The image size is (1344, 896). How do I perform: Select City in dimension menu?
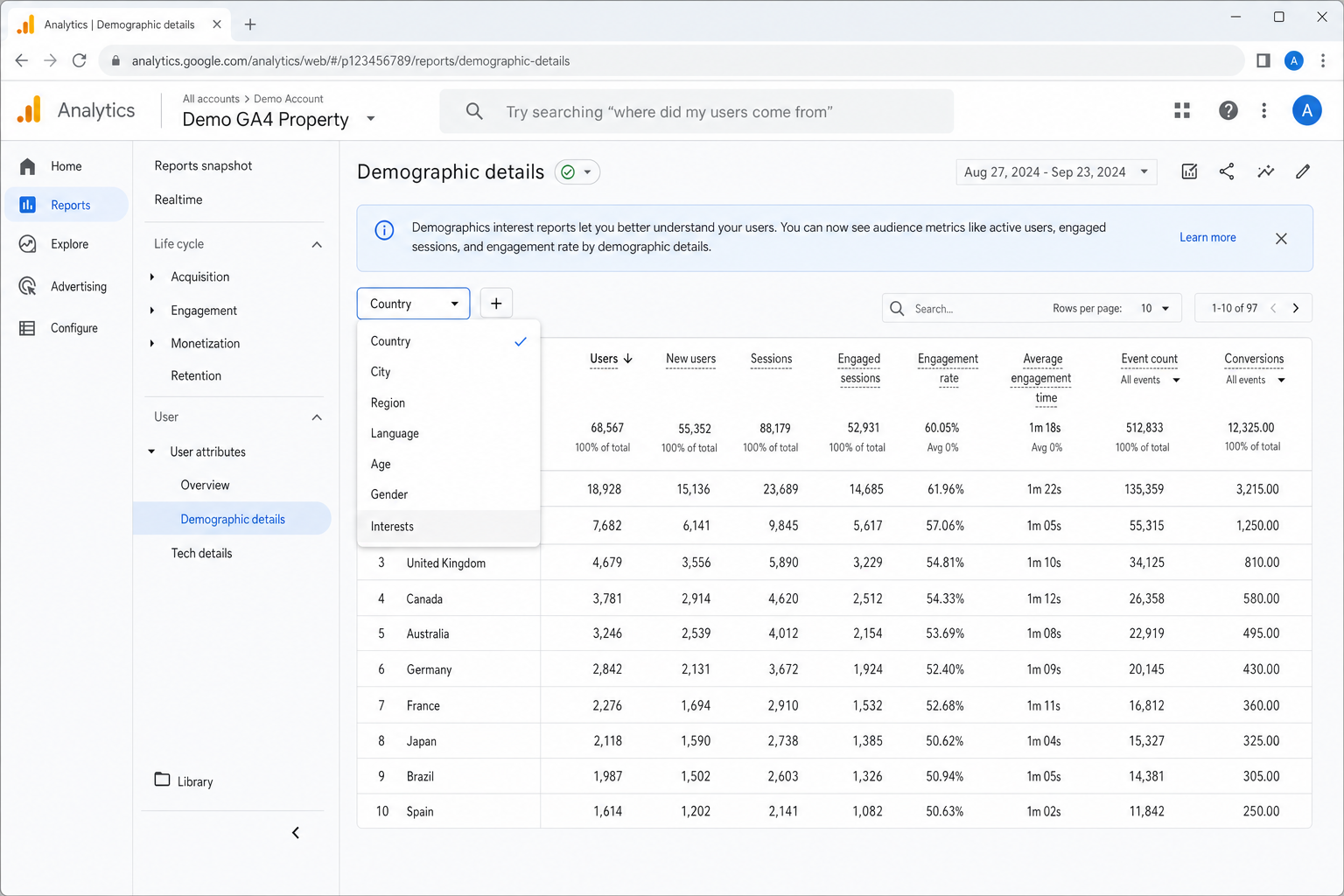point(449,372)
